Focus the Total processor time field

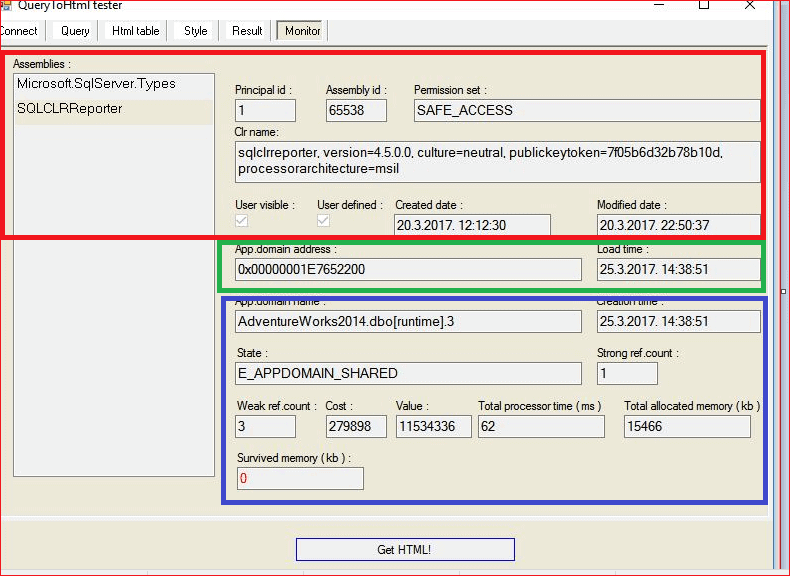point(541,426)
